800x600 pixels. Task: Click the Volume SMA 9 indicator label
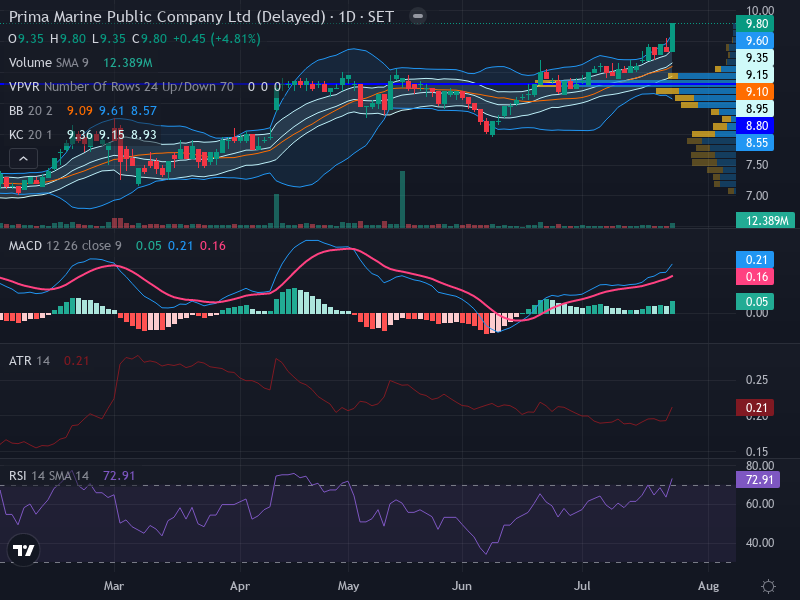tap(48, 63)
